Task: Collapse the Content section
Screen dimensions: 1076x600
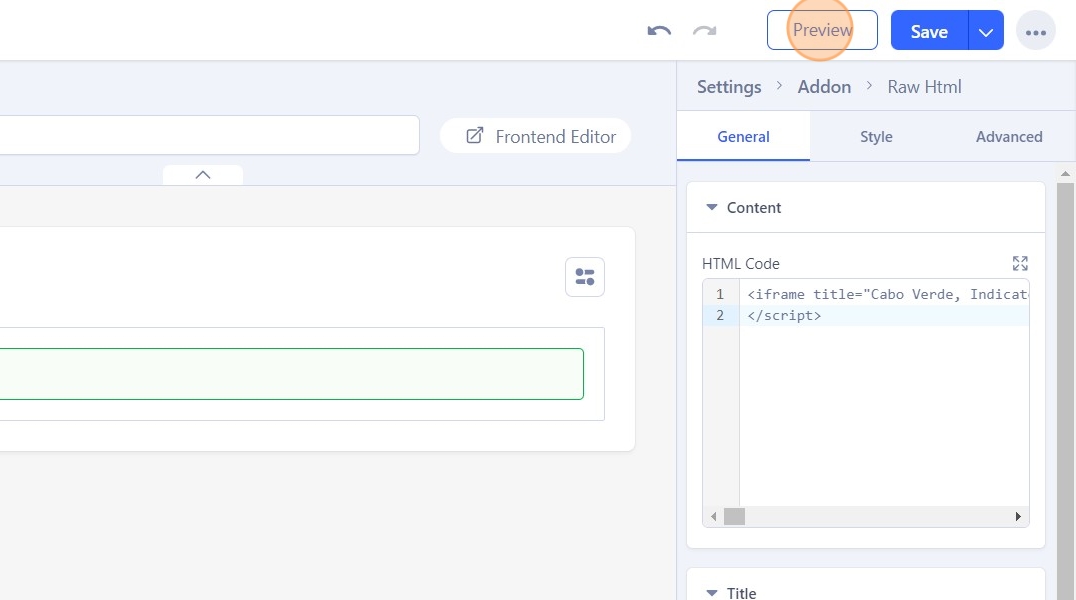Action: point(712,207)
